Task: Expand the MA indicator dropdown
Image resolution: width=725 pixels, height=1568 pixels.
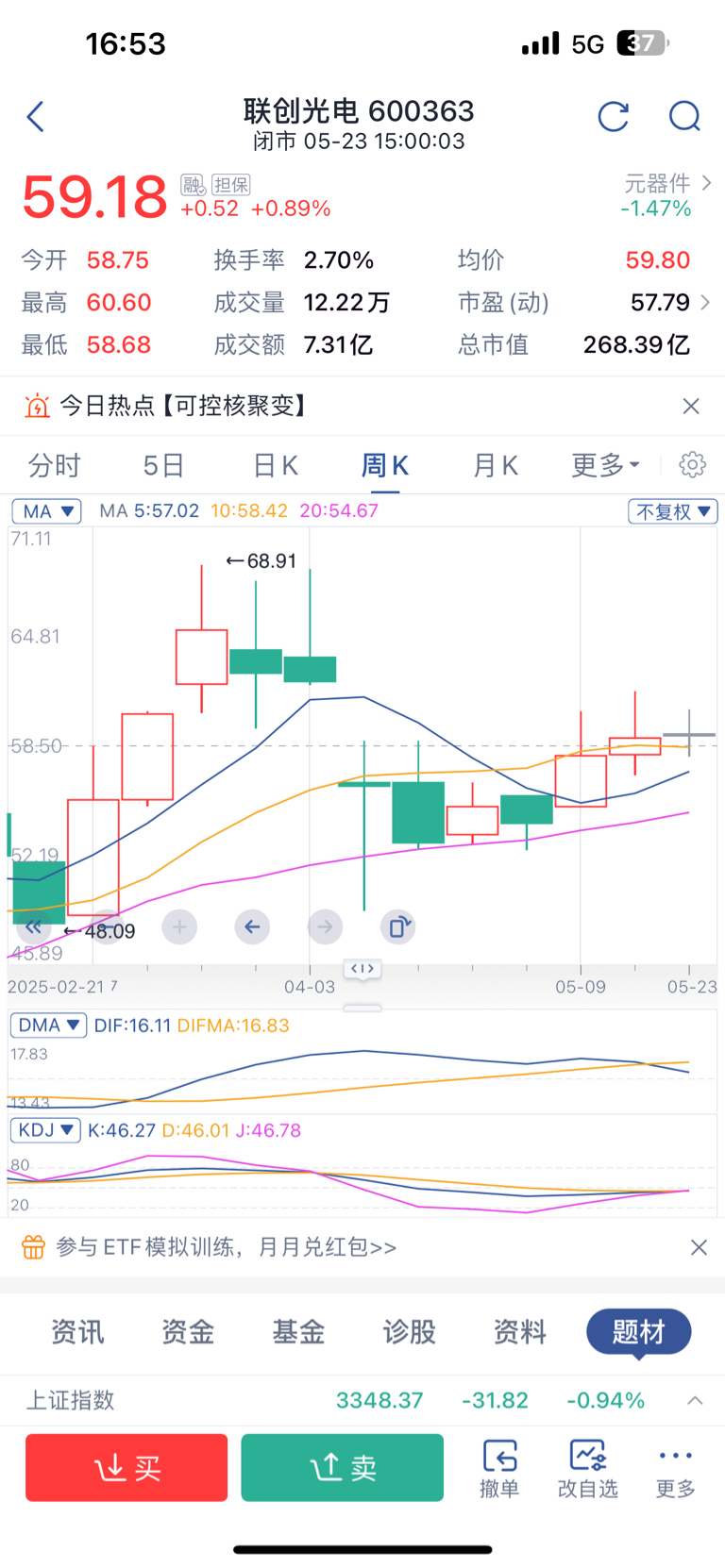Action: click(x=47, y=511)
